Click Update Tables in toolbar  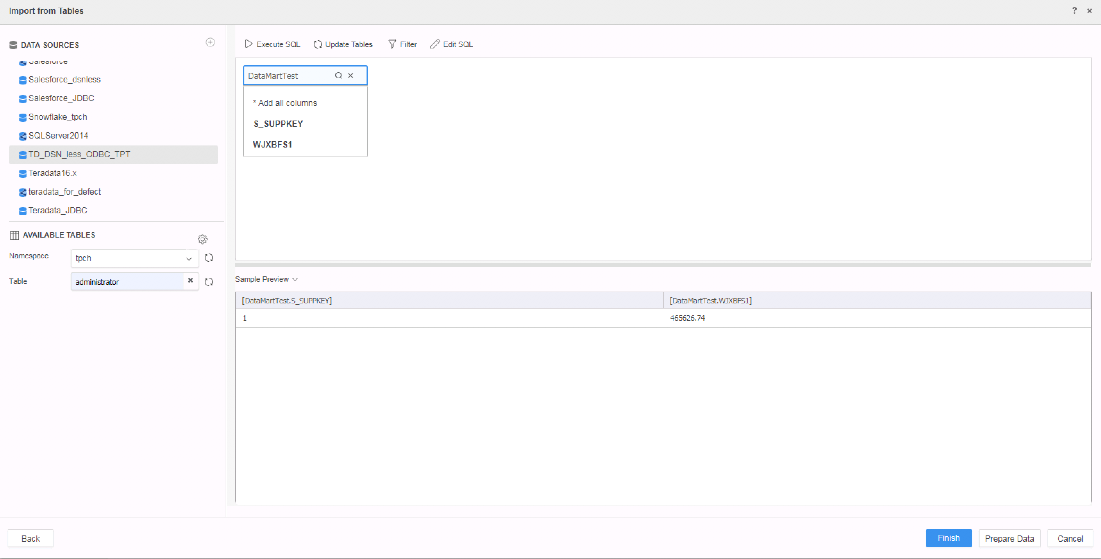[343, 45]
